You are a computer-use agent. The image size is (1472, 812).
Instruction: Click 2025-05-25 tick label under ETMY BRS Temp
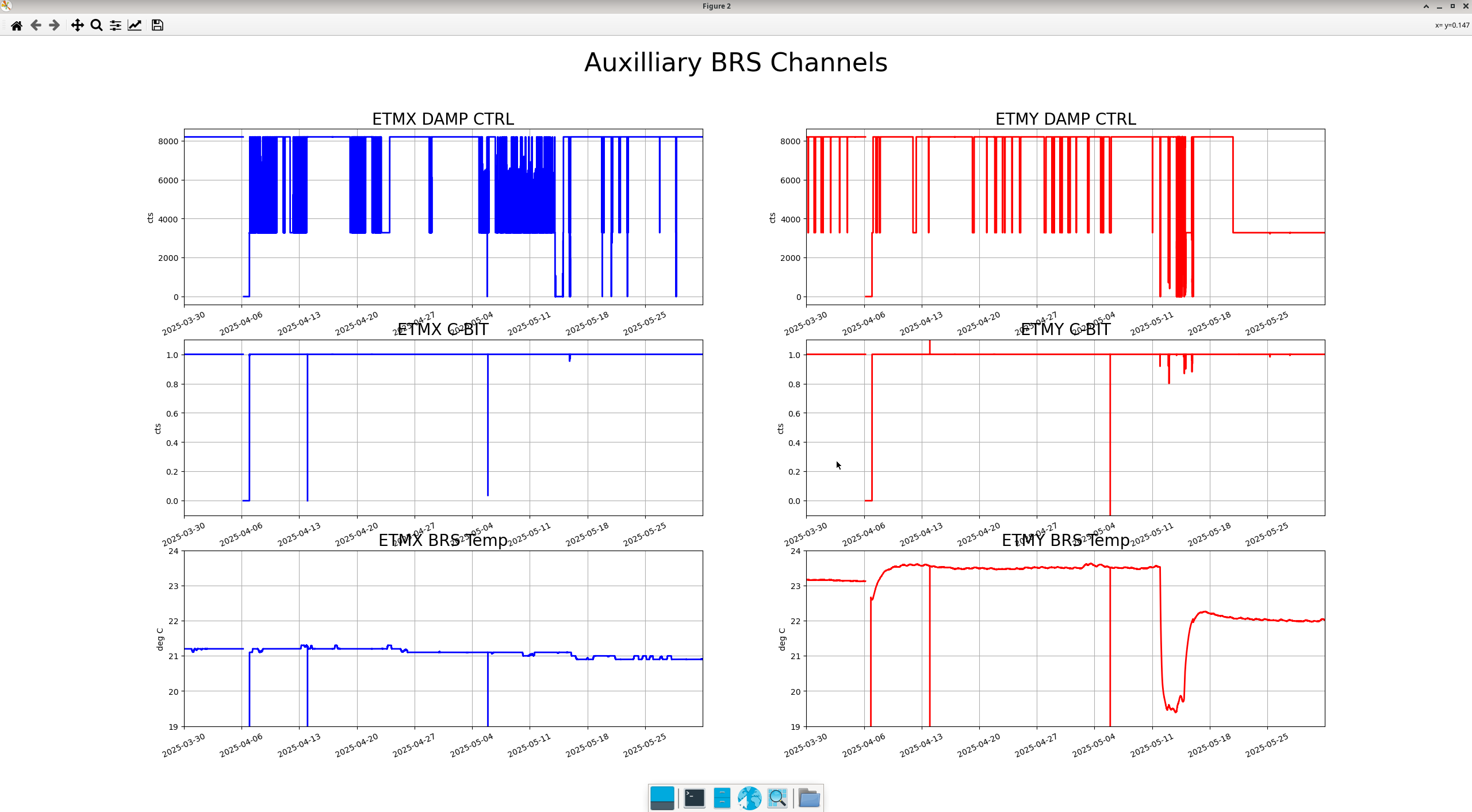point(1267,745)
